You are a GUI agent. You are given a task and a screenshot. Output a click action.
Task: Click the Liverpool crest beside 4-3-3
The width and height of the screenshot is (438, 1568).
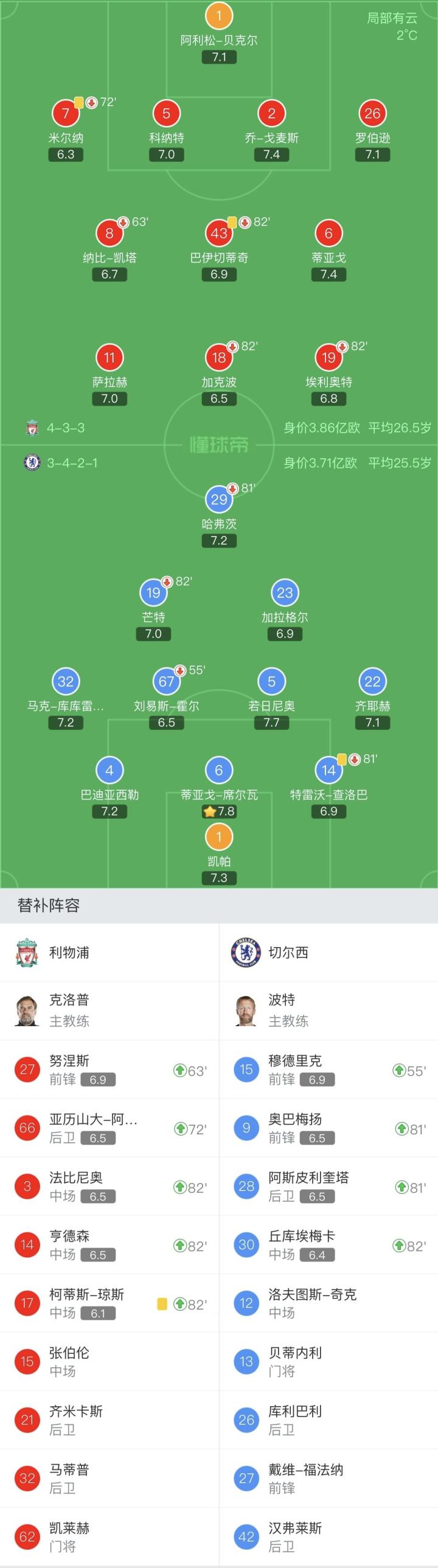(x=32, y=428)
